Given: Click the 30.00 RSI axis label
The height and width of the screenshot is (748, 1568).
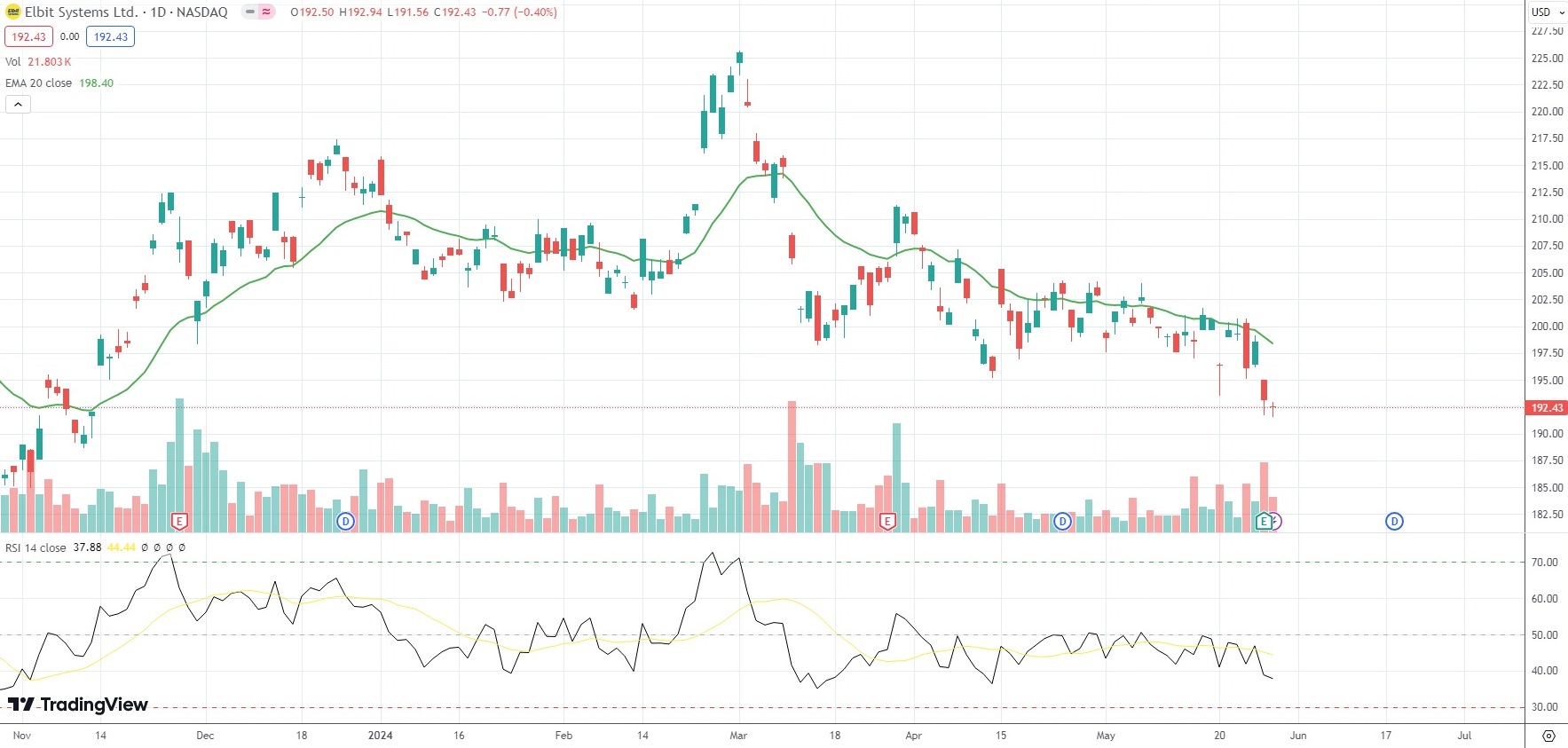Looking at the screenshot, I should (1545, 707).
